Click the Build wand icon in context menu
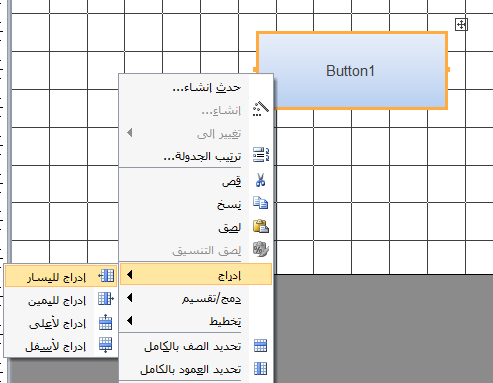 pos(261,109)
